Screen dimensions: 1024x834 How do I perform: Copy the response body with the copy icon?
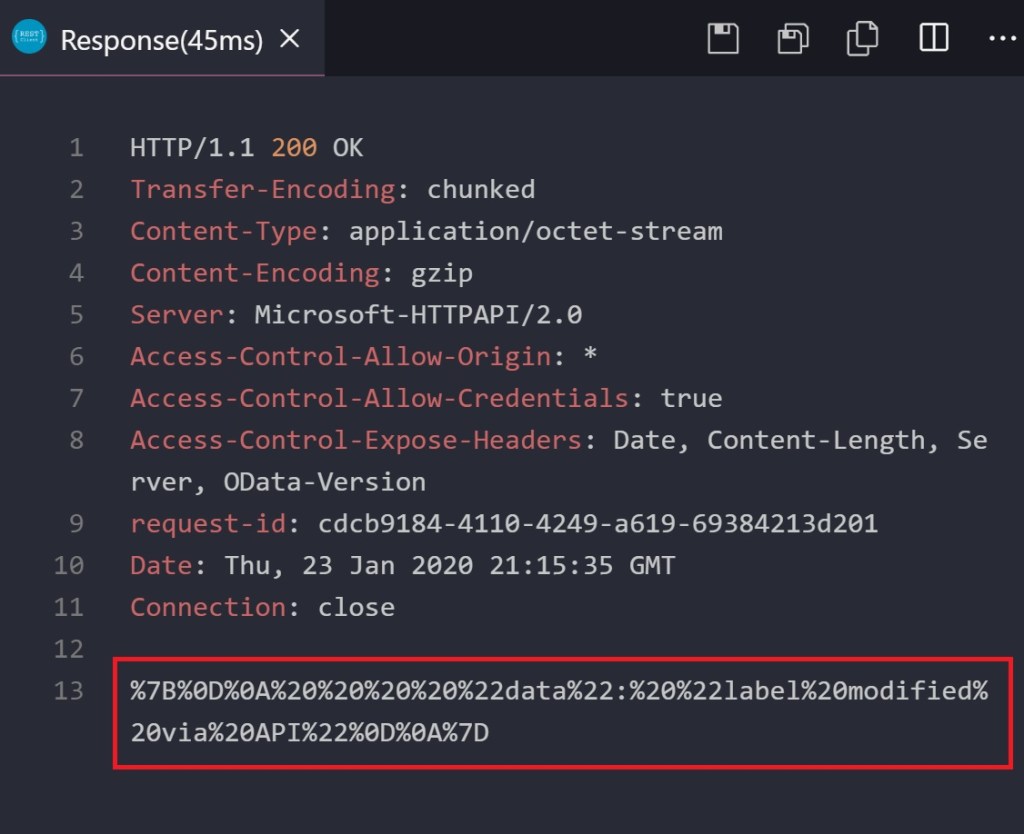click(862, 39)
